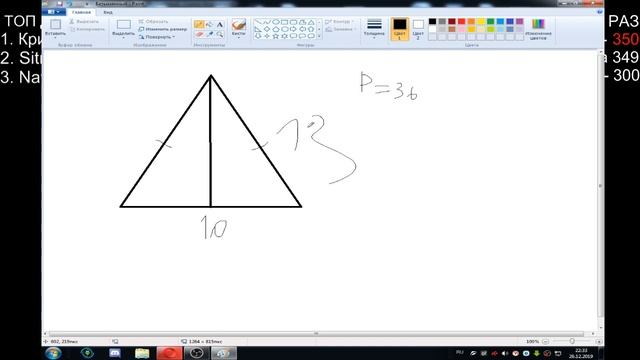Screen dimensions: 640x360
Task: Choose the diamond shape
Action: 267,29
